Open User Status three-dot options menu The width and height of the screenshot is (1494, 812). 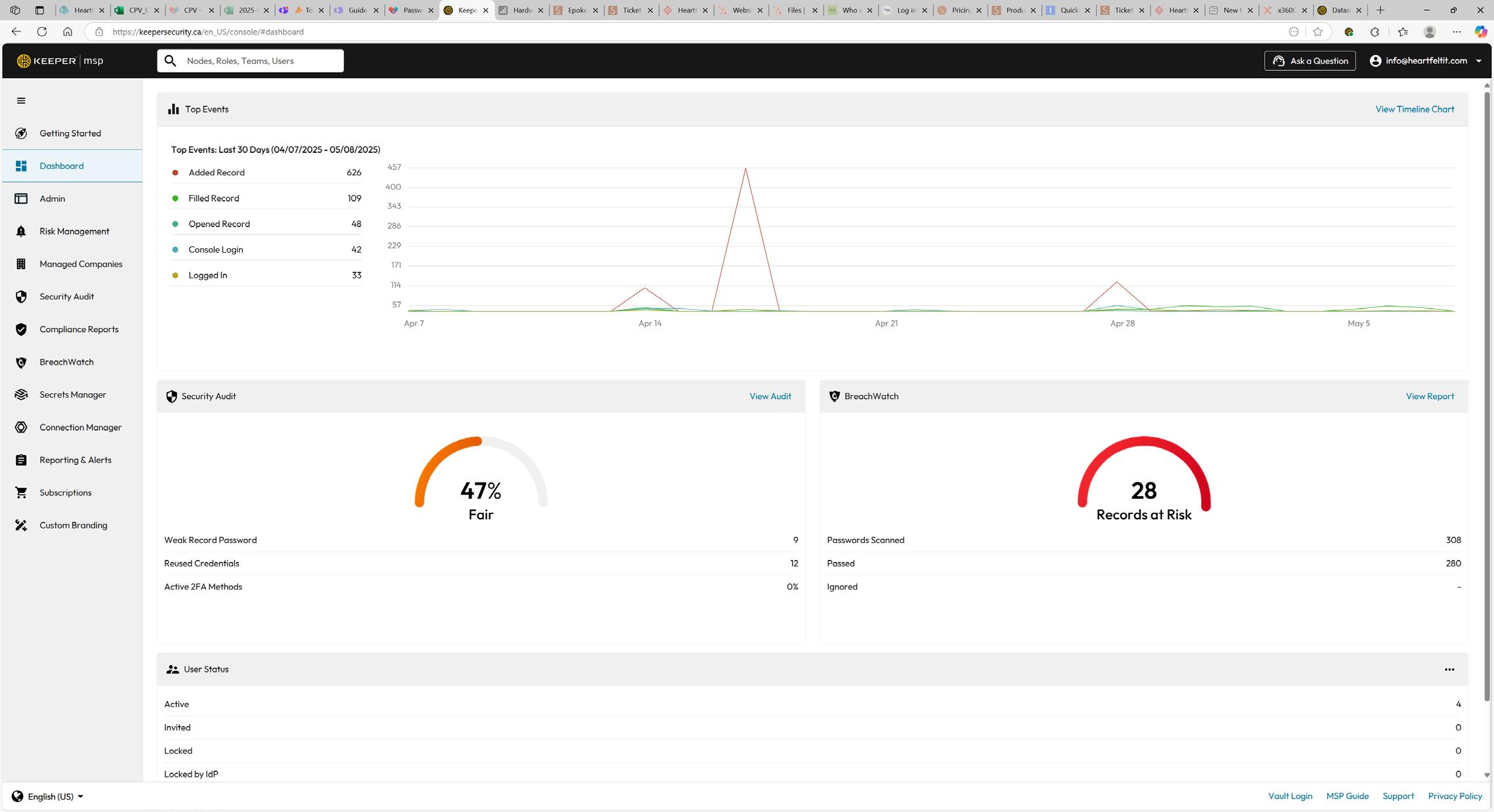coord(1449,670)
